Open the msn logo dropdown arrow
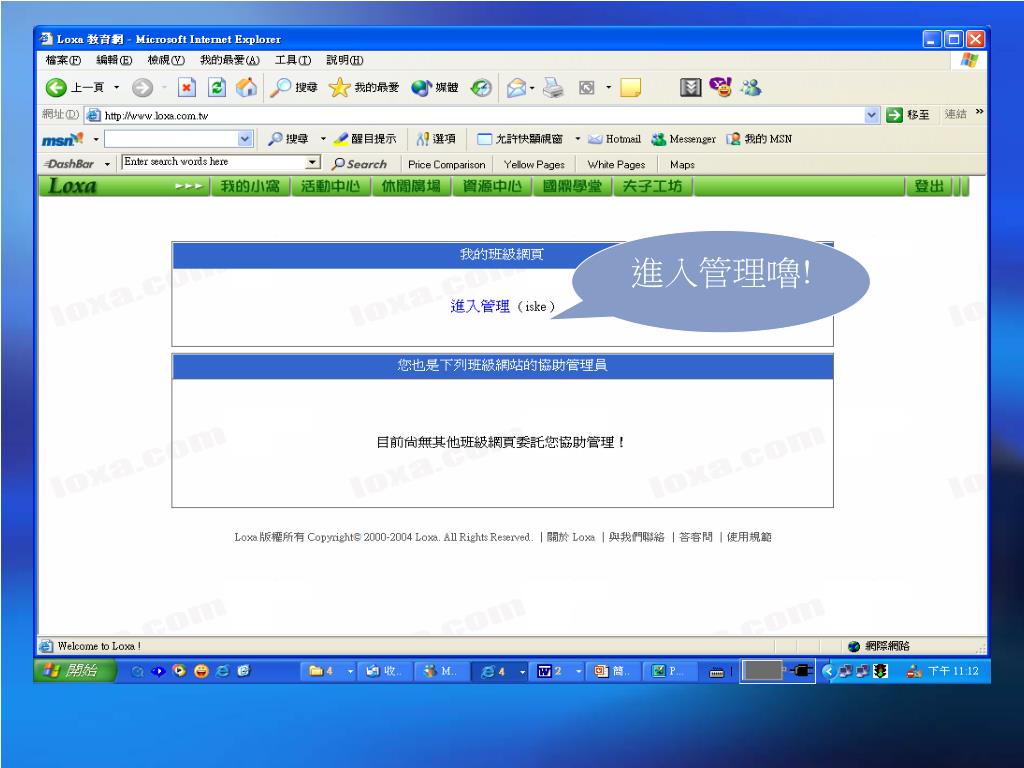 (x=96, y=139)
